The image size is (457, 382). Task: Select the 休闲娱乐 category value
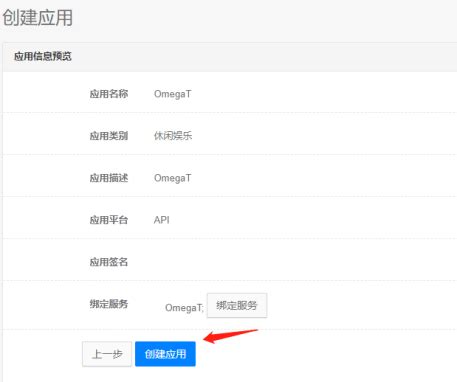coord(173,136)
